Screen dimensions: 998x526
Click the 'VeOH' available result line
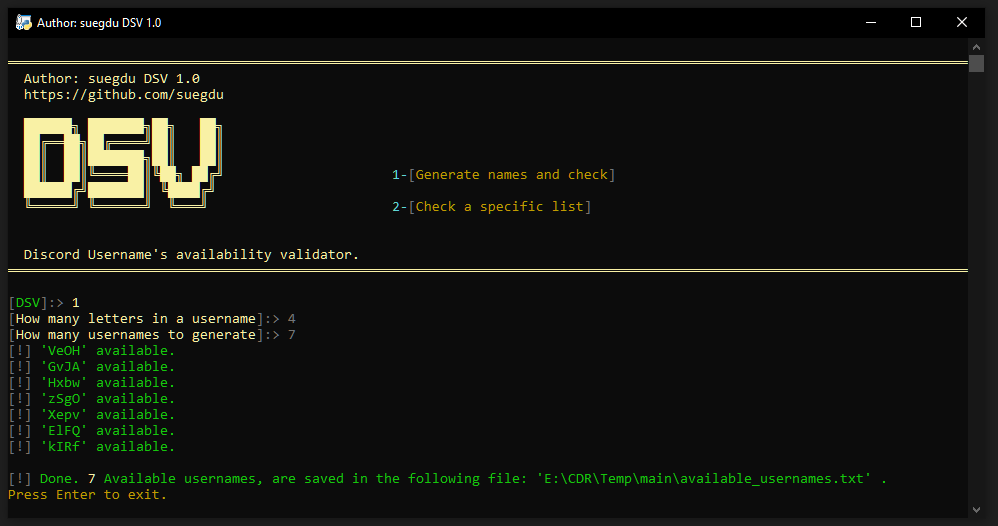tap(92, 351)
